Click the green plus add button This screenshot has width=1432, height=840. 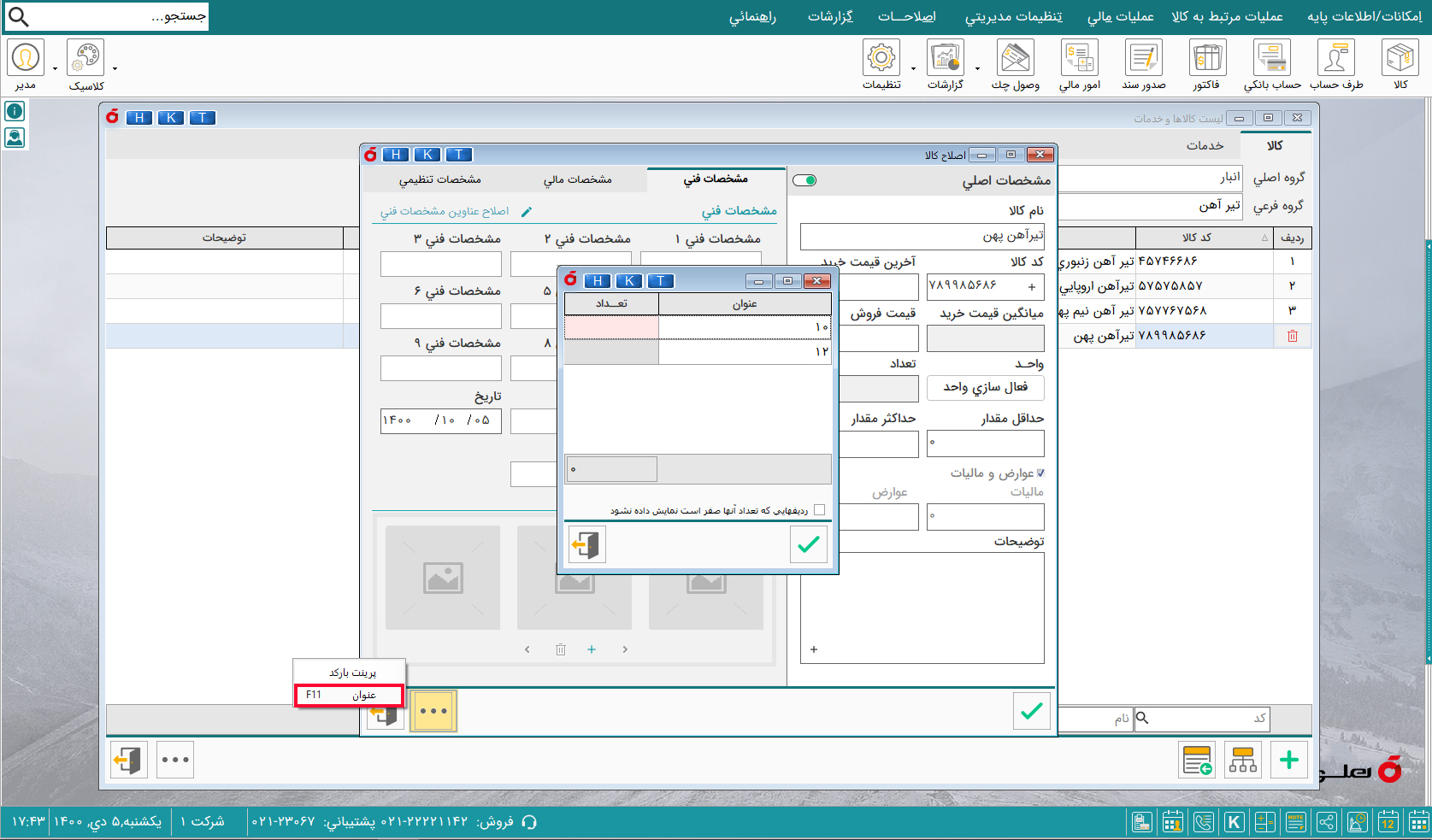click(1289, 760)
